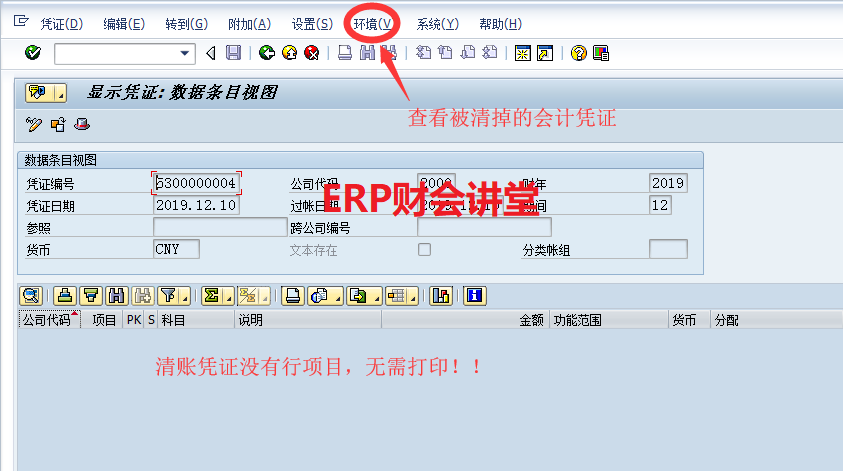Click the 货币 field showing CNY
The width and height of the screenshot is (843, 471).
(176, 249)
